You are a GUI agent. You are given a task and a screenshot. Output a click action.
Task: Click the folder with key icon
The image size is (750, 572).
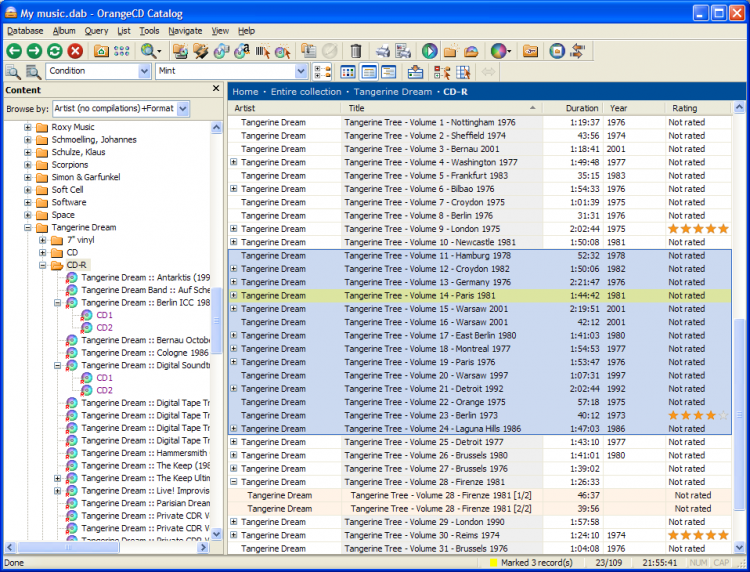[530, 51]
